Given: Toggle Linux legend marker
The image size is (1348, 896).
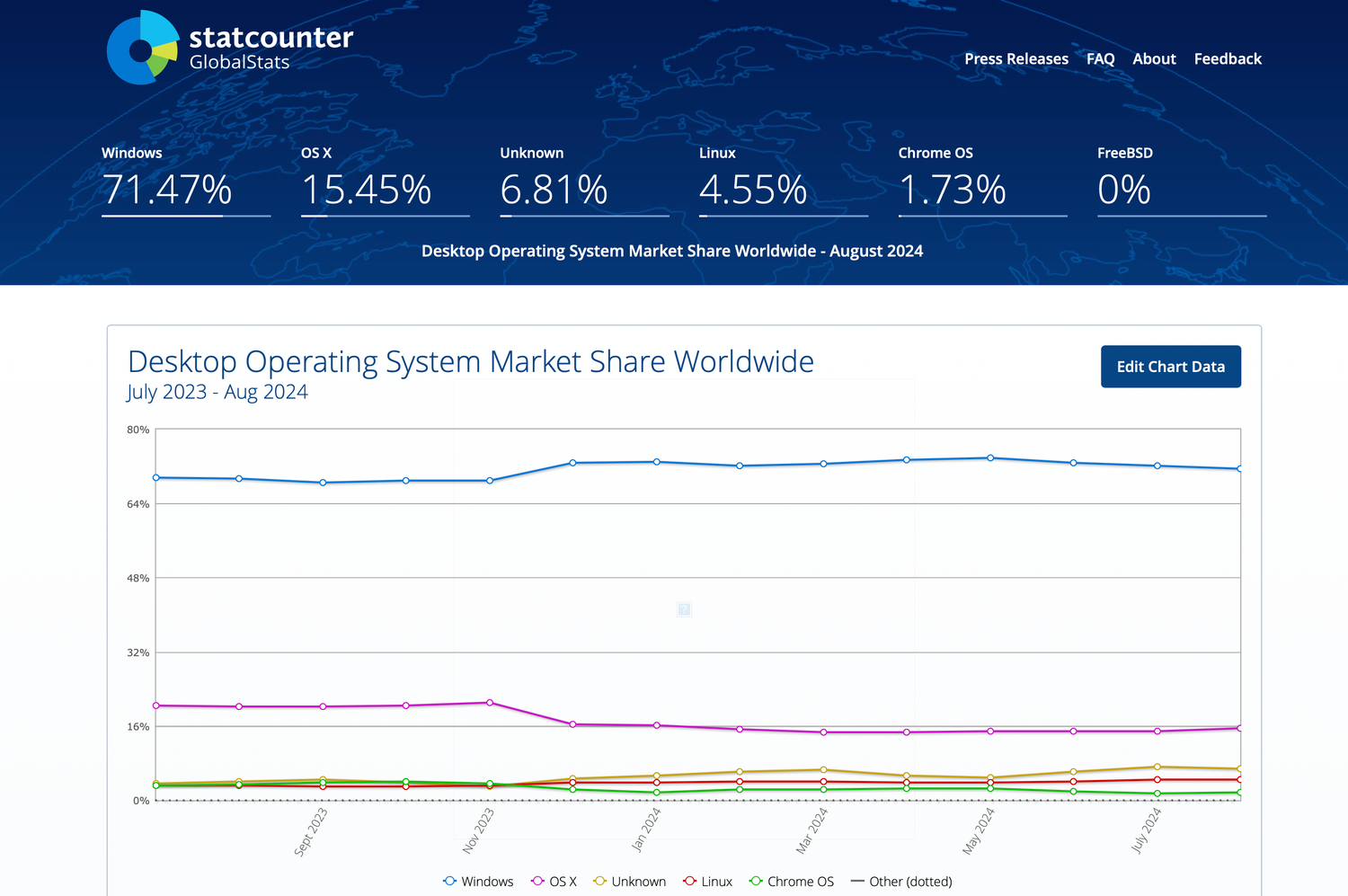Looking at the screenshot, I should point(690,882).
